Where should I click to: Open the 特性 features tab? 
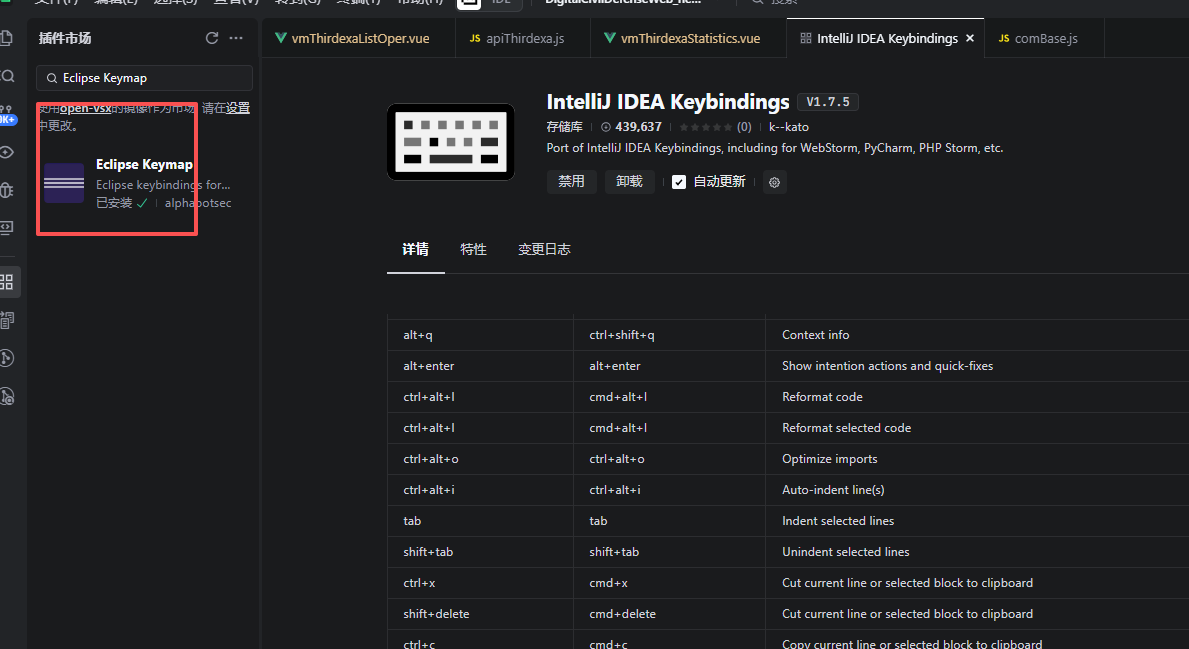pyautogui.click(x=473, y=249)
